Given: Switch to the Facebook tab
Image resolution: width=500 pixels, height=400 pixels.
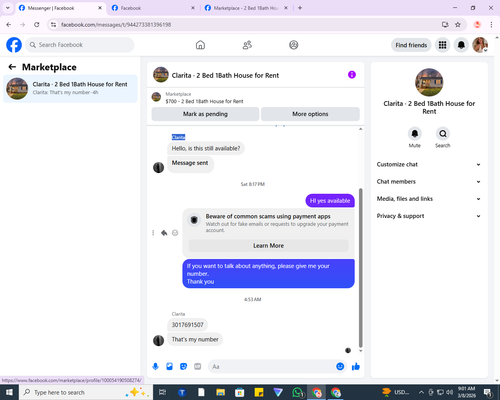Looking at the screenshot, I should (152, 8).
